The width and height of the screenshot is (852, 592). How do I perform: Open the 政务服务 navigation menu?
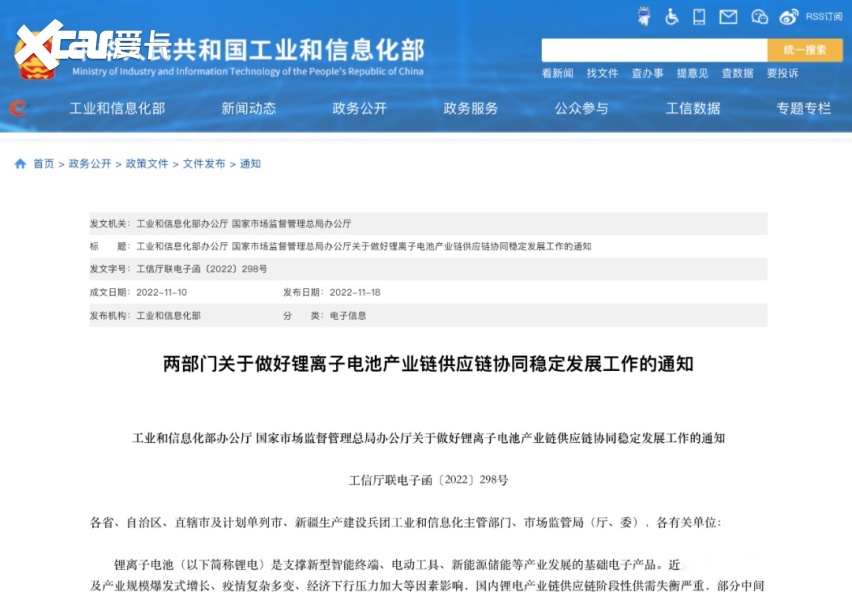pyautogui.click(x=470, y=108)
